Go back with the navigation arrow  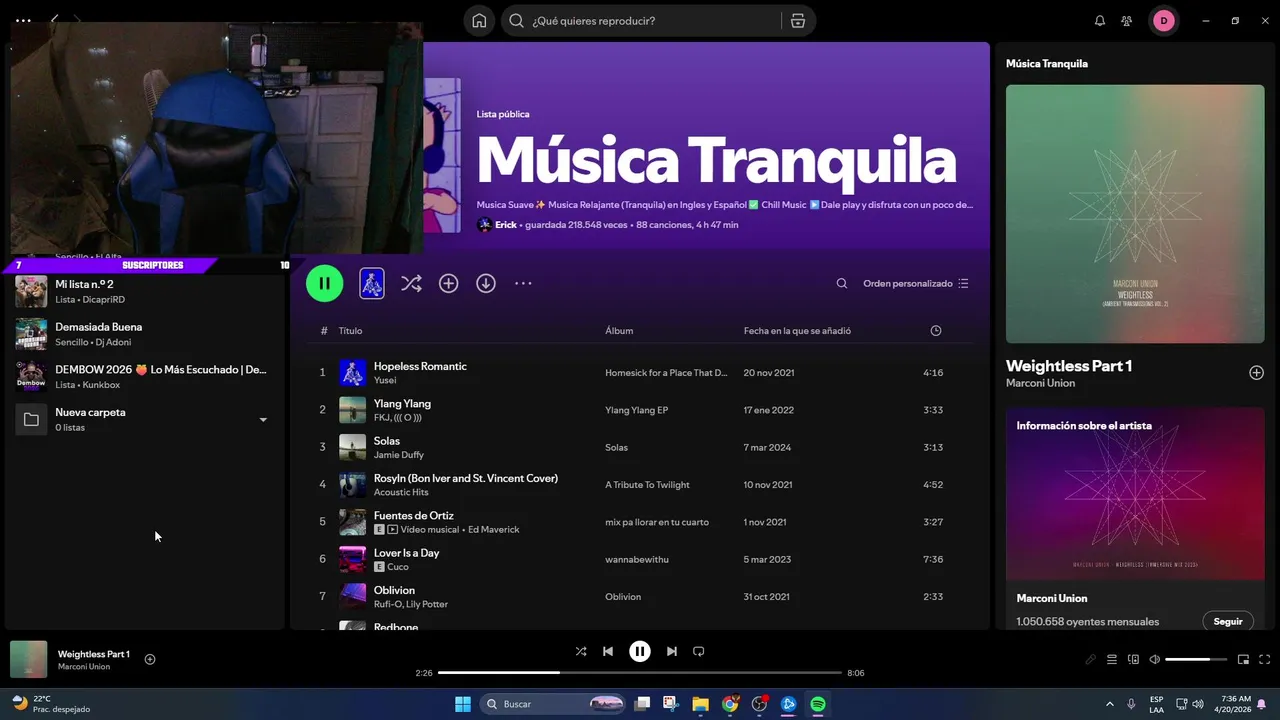click(55, 20)
